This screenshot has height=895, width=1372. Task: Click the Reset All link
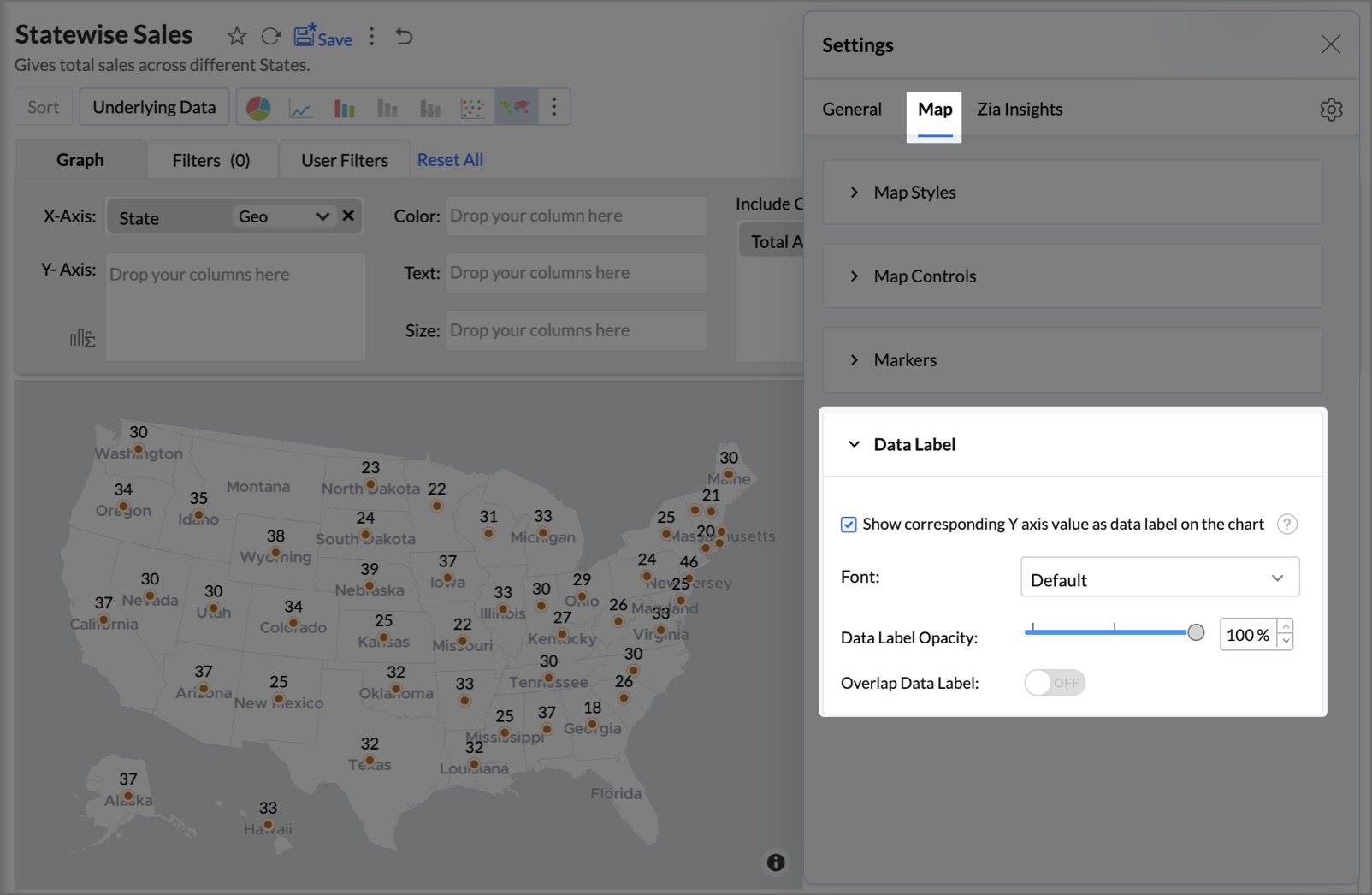coord(450,160)
